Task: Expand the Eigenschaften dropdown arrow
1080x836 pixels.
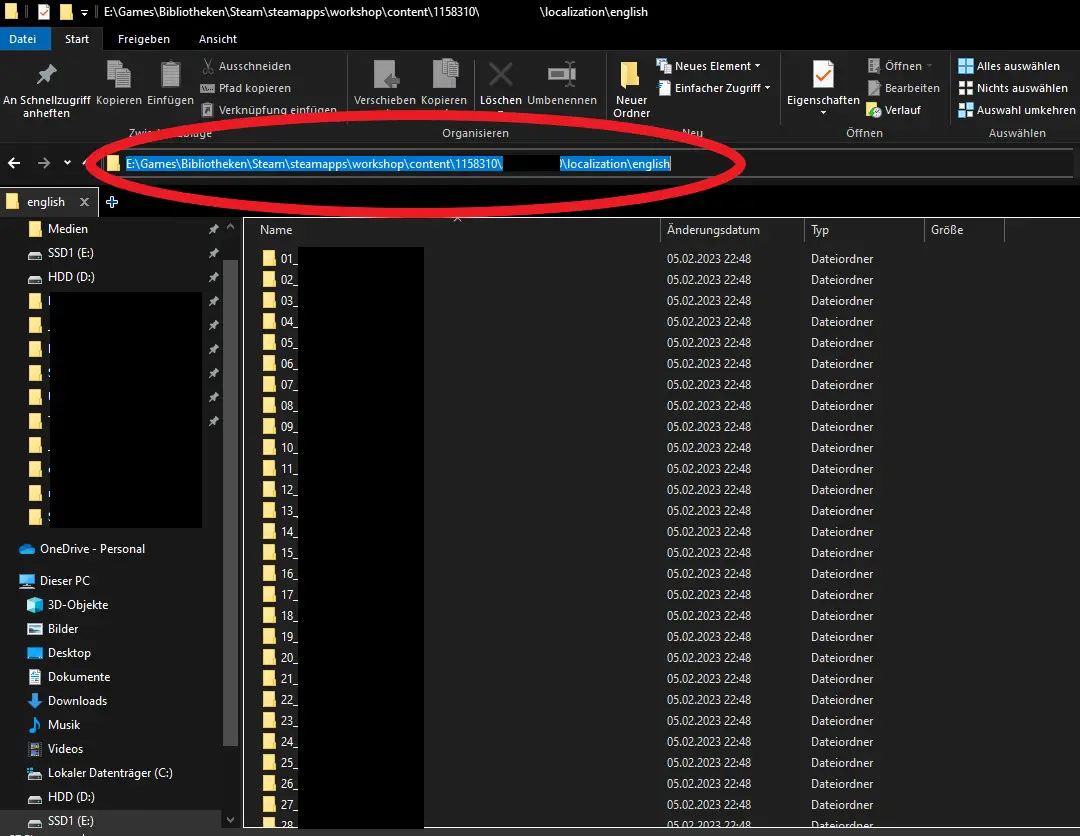Action: tap(823, 113)
